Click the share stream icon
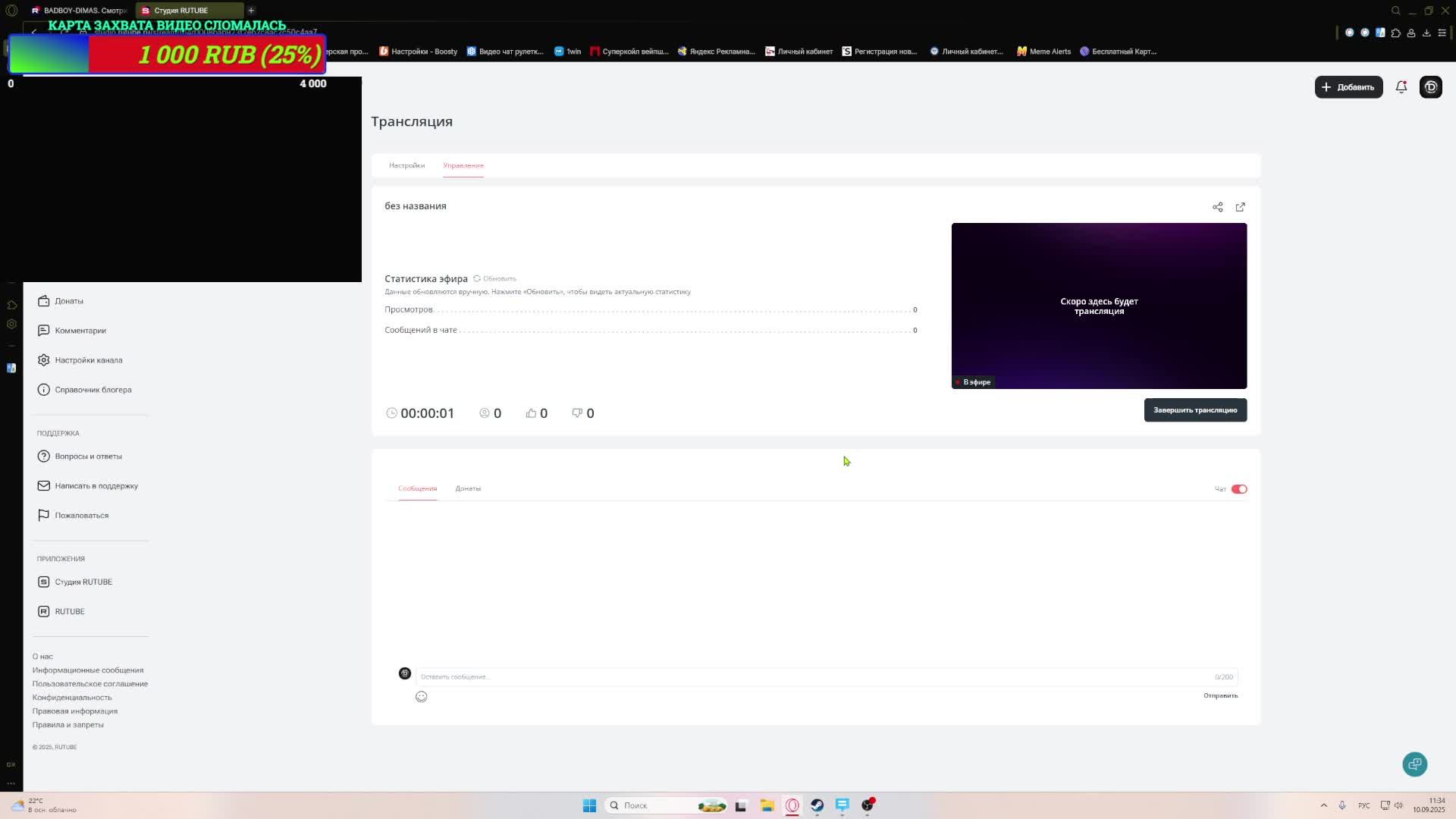The image size is (1456, 819). coord(1217,207)
